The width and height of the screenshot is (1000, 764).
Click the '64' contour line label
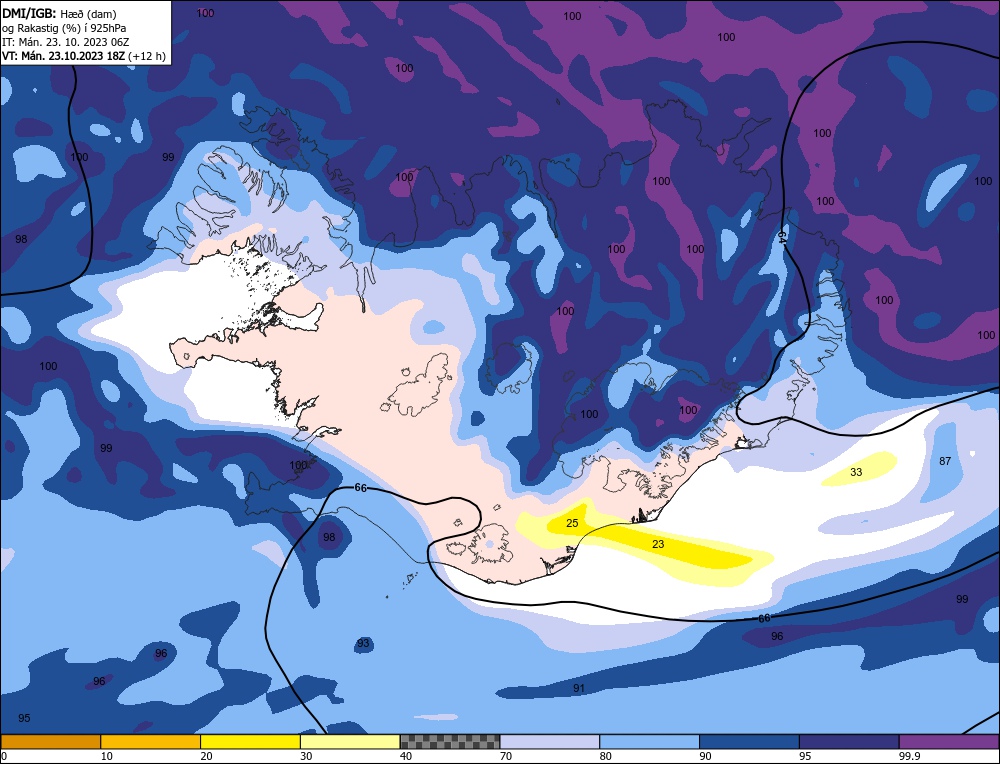tap(782, 236)
